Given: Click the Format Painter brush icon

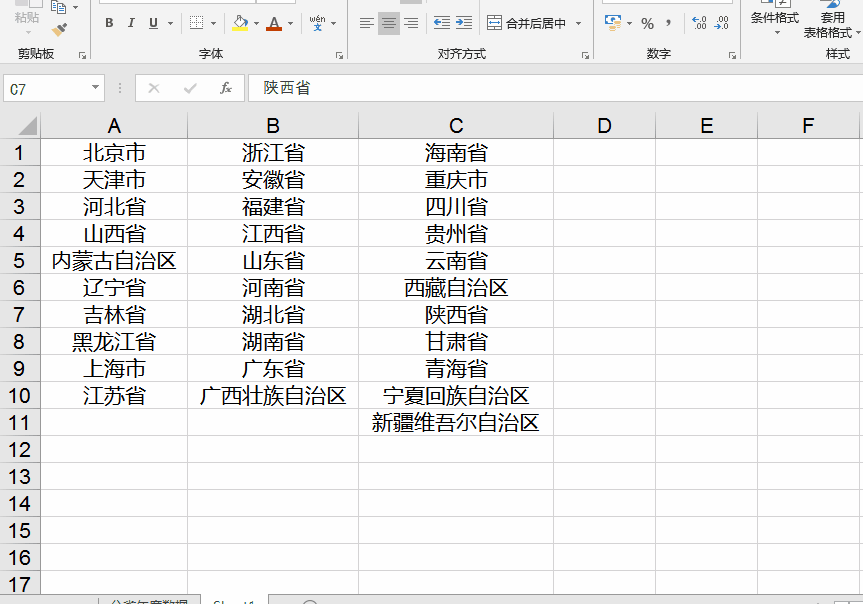Looking at the screenshot, I should (x=59, y=30).
